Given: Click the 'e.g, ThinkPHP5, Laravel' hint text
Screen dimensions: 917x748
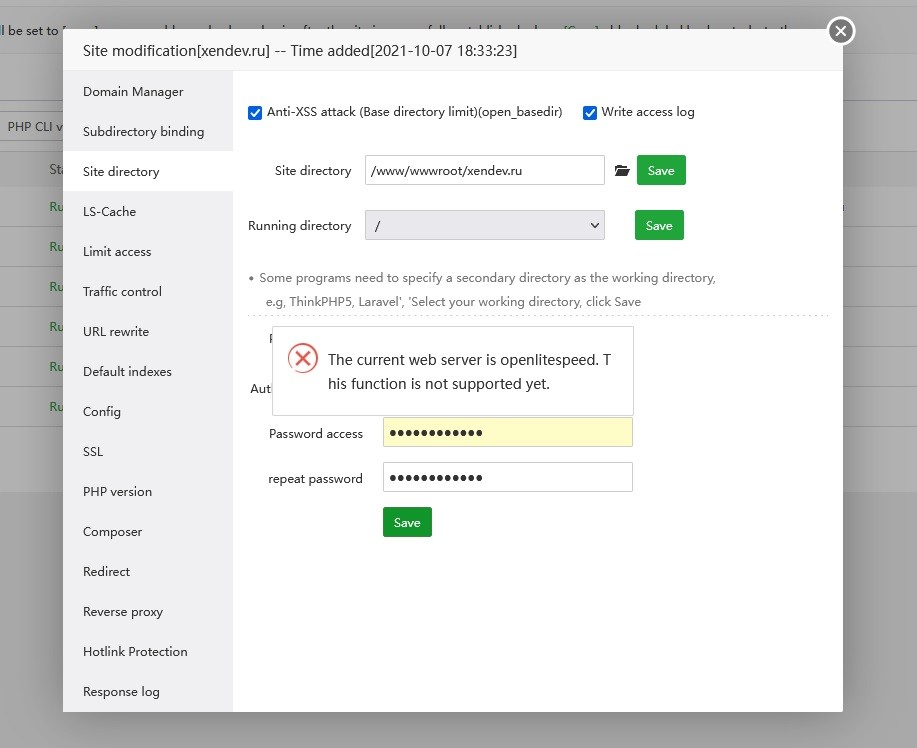Looking at the screenshot, I should [453, 302].
